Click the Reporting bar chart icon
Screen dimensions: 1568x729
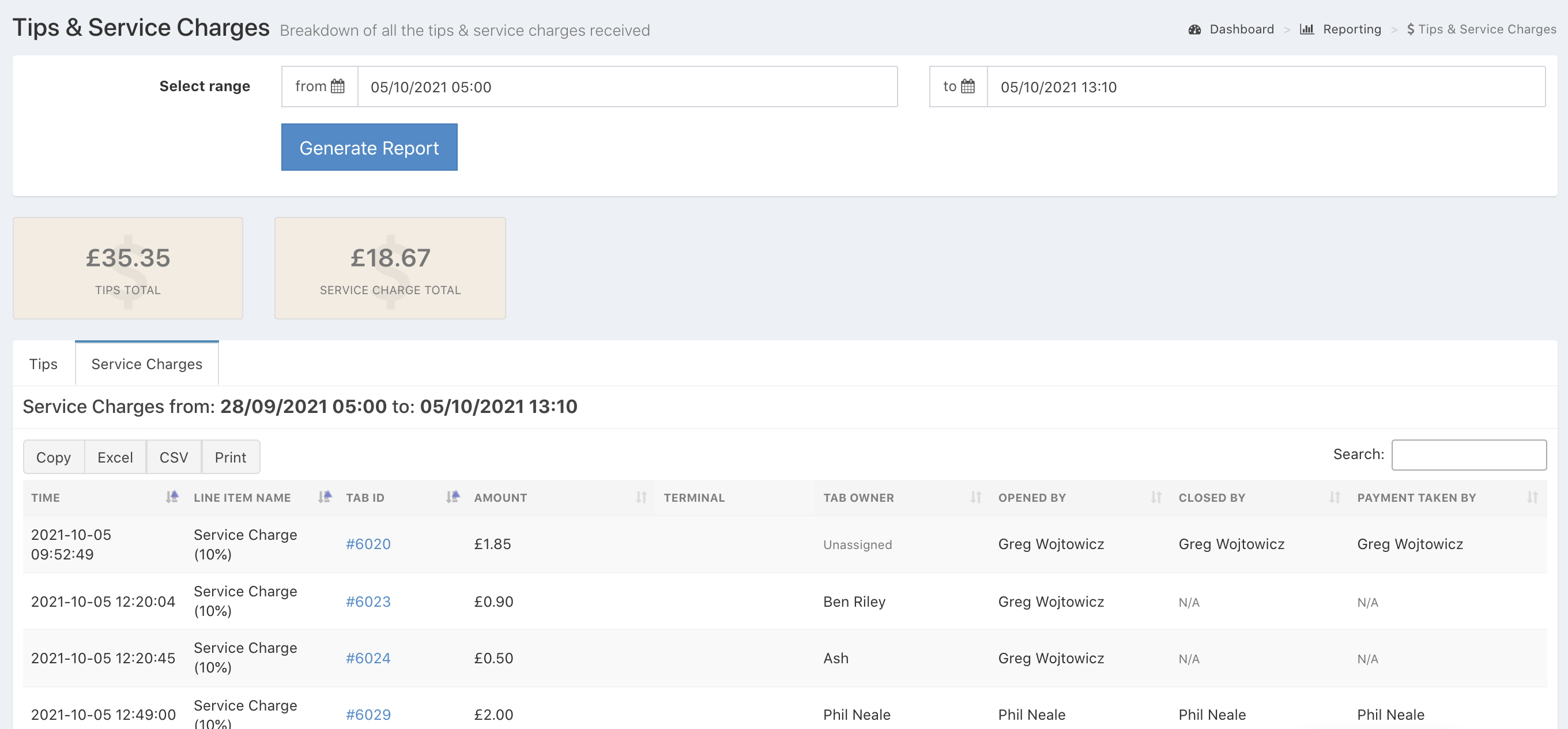point(1306,29)
